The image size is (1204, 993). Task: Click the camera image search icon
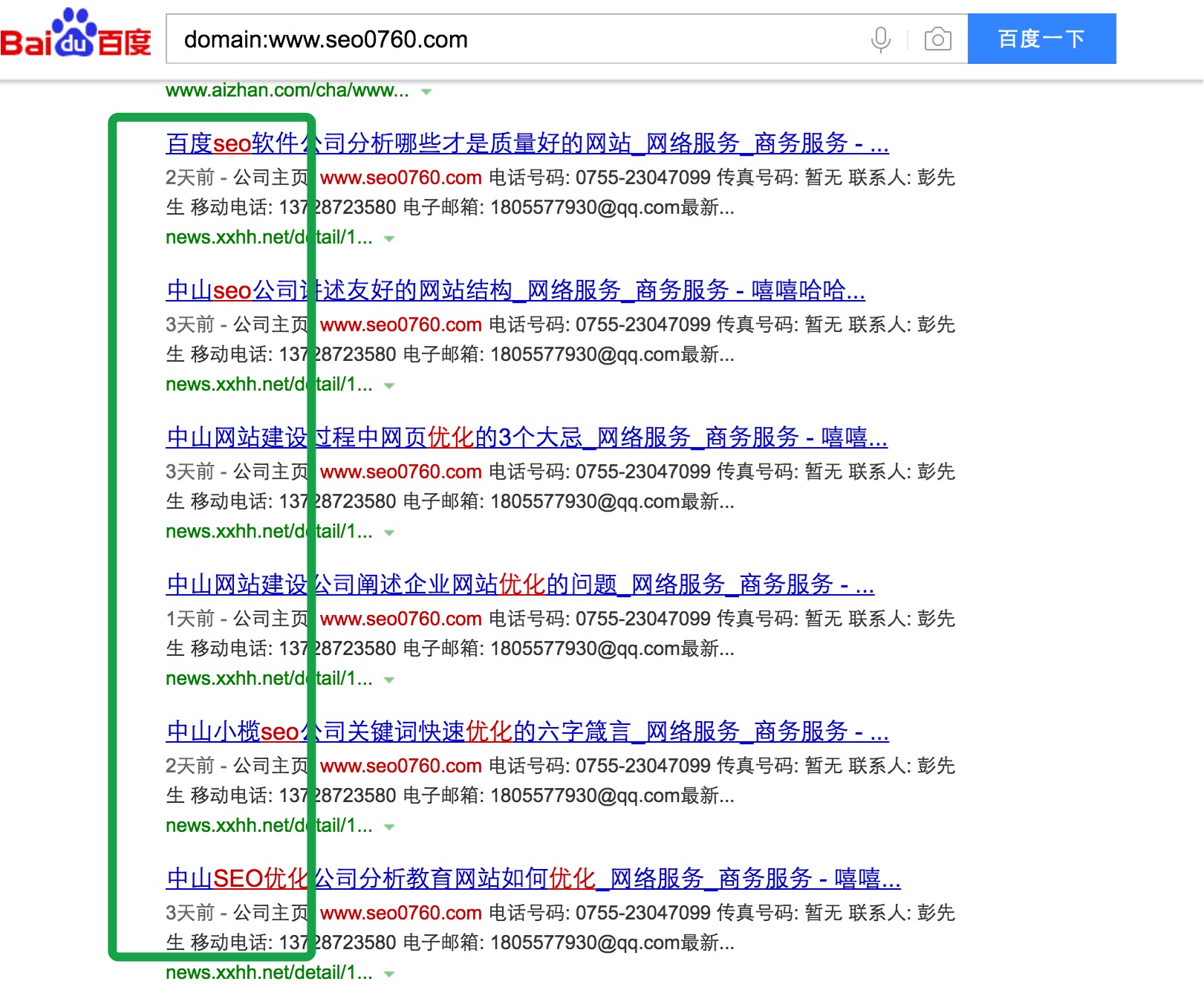tap(938, 39)
